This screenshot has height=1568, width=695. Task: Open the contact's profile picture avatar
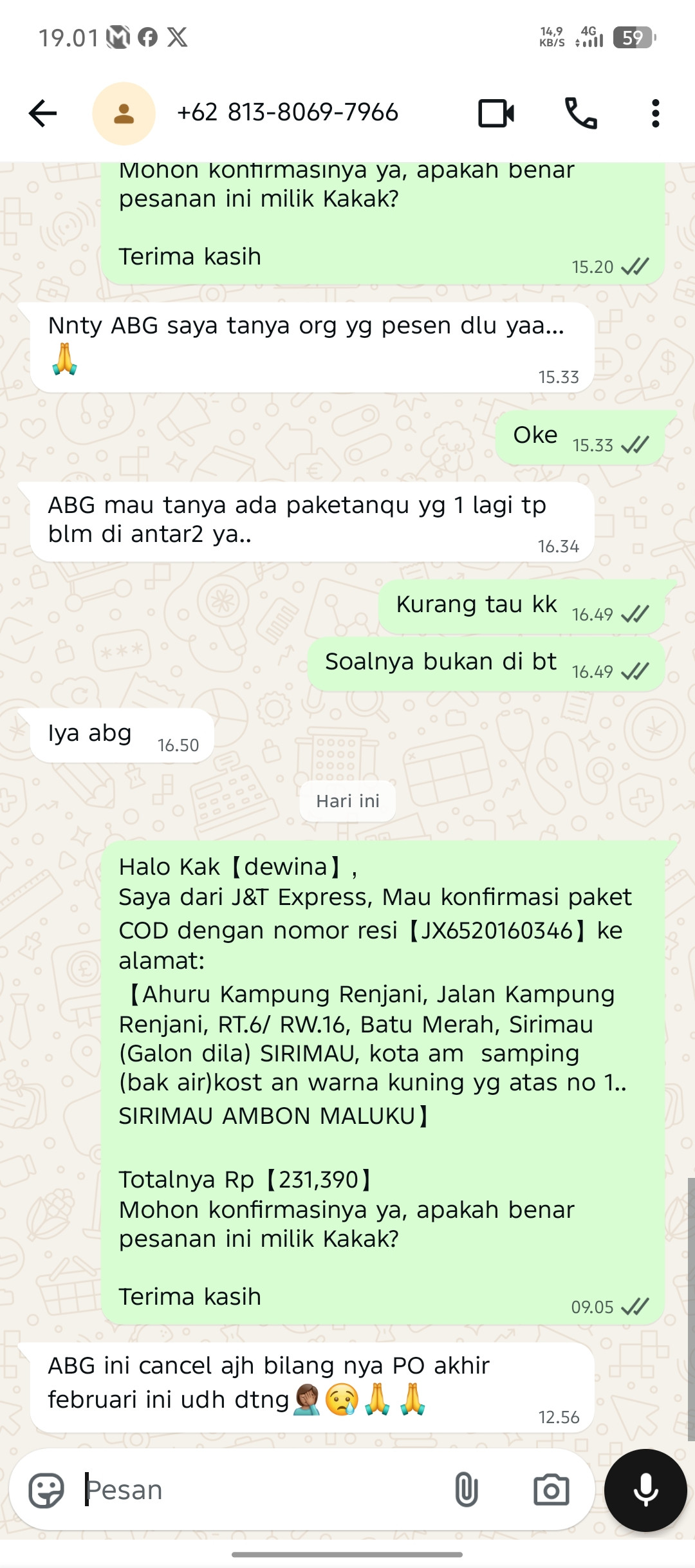pyautogui.click(x=124, y=114)
